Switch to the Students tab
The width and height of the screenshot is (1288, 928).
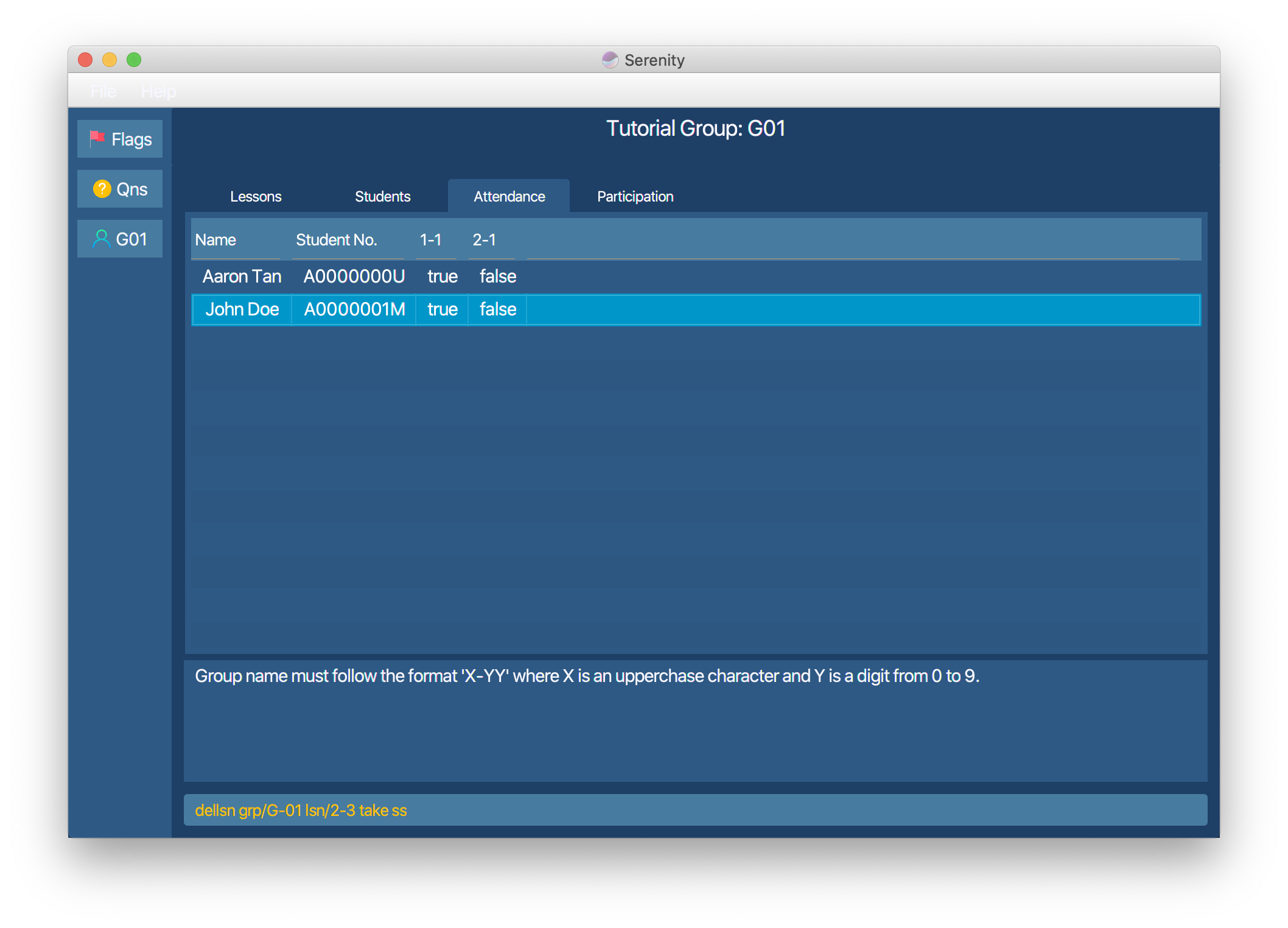click(382, 197)
